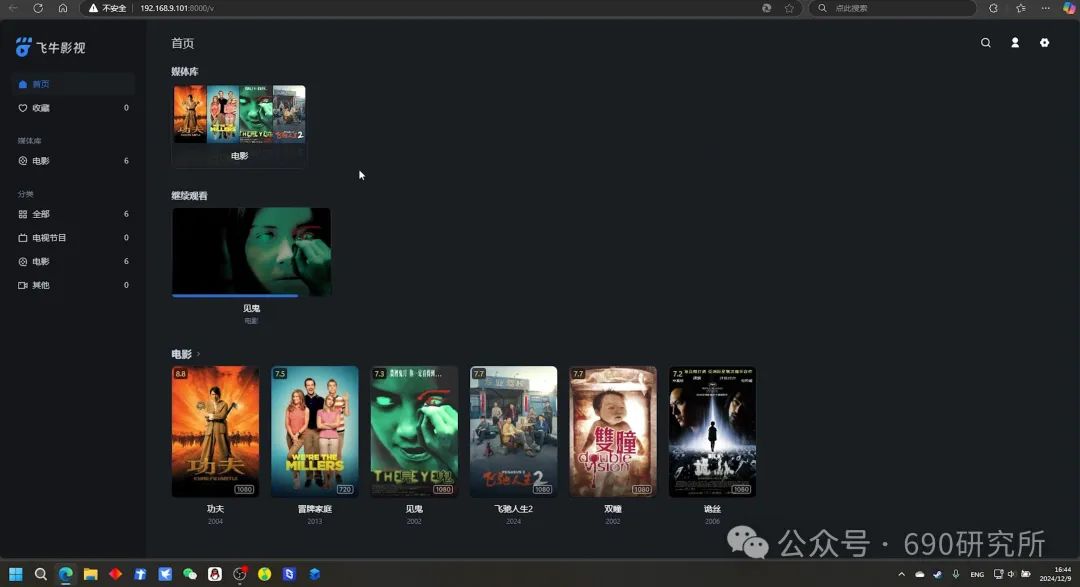The image size is (1080, 587).
Task: Open the browser favorites list icon
Action: 1021,8
